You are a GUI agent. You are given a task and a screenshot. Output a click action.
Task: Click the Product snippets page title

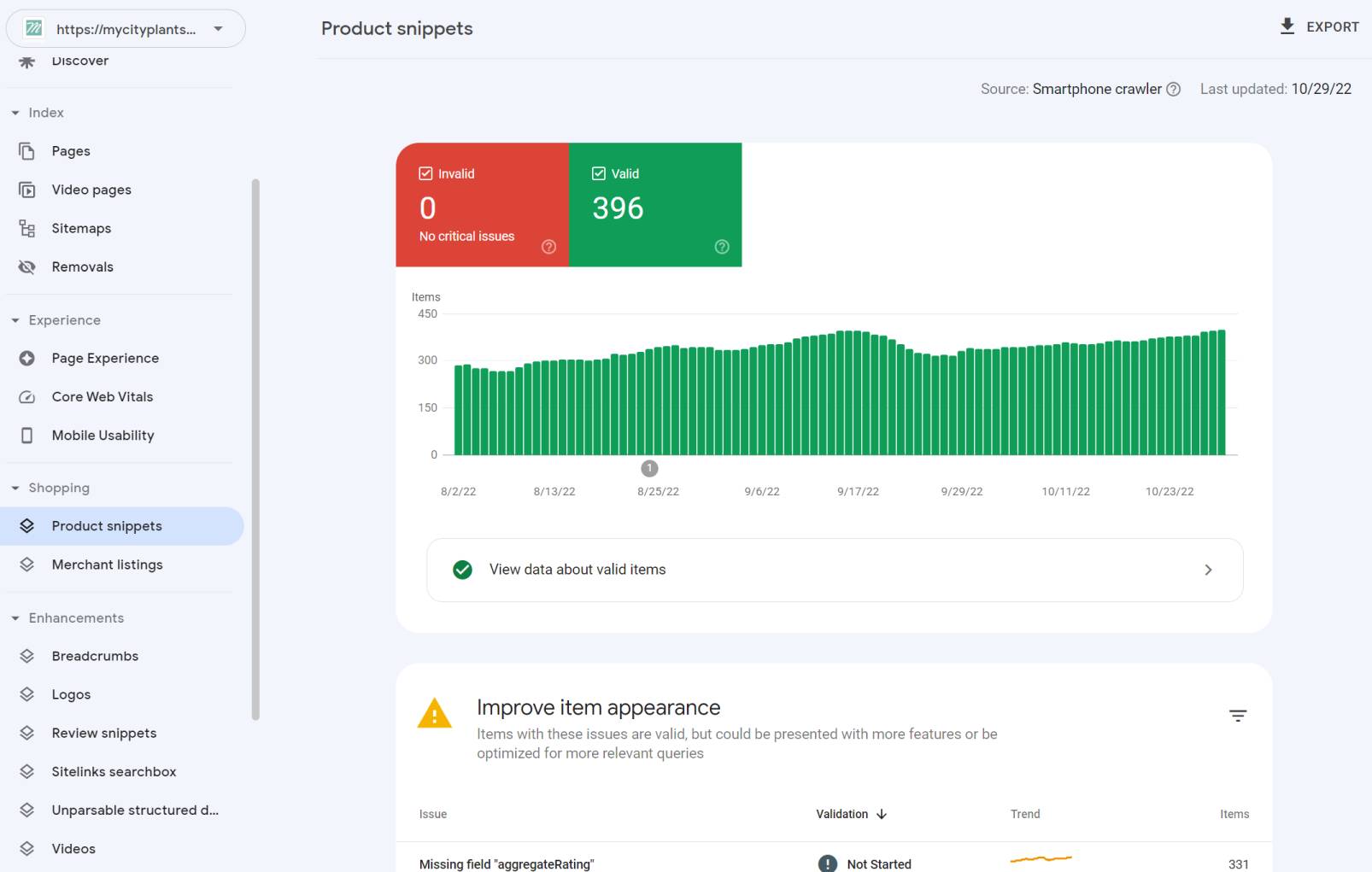point(396,28)
